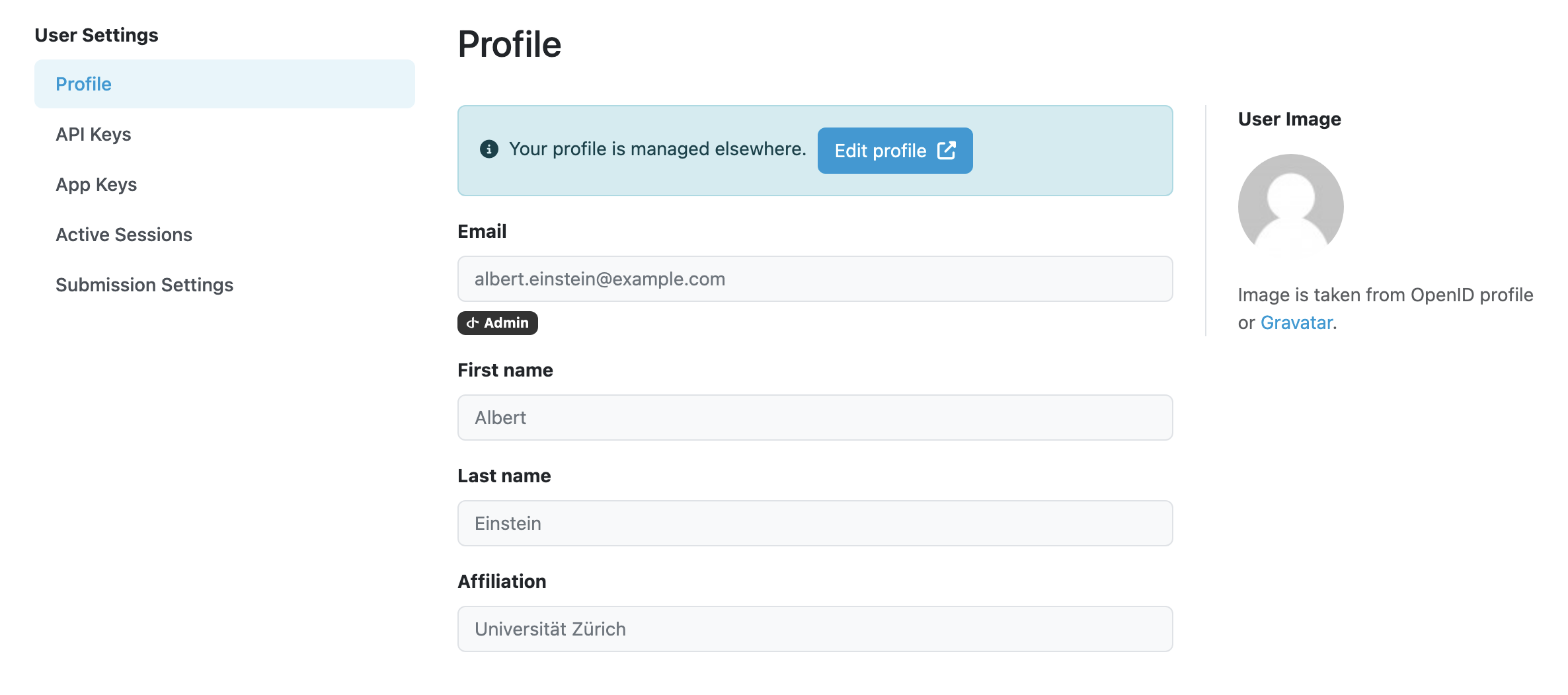The width and height of the screenshot is (1568, 695).
Task: Click the Edit profile button
Action: pyautogui.click(x=894, y=151)
